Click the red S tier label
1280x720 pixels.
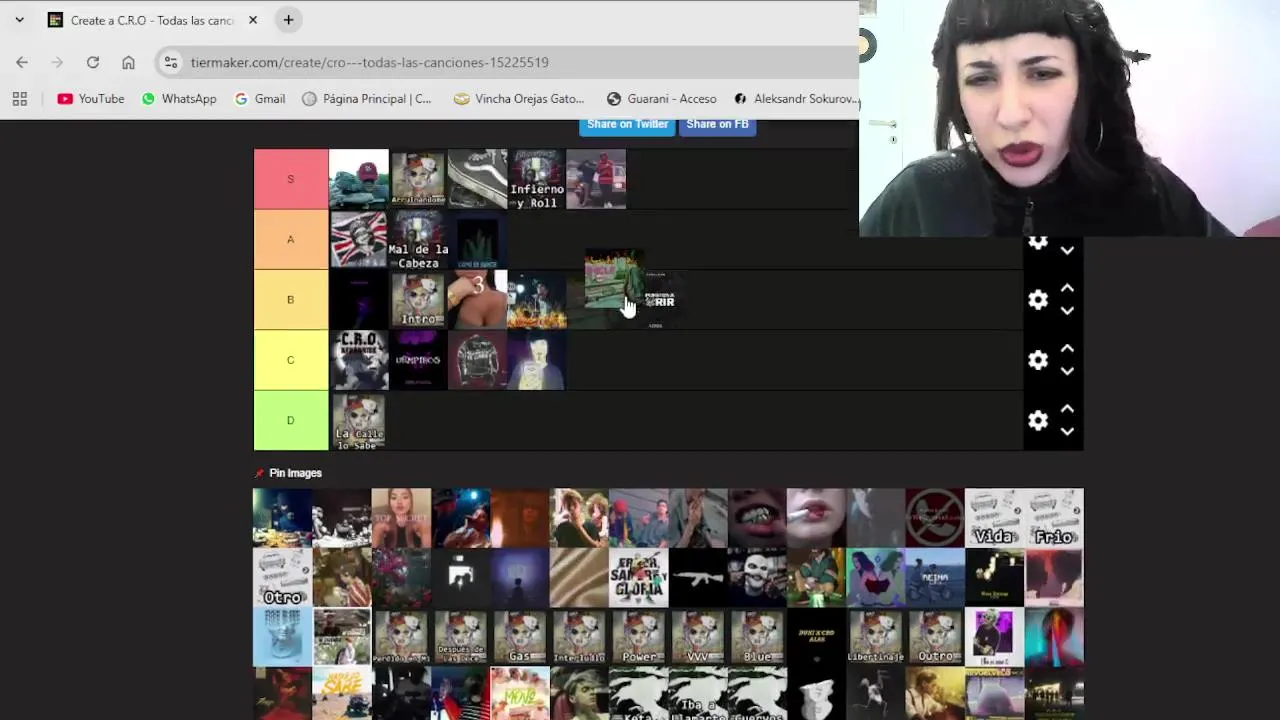pyautogui.click(x=291, y=179)
